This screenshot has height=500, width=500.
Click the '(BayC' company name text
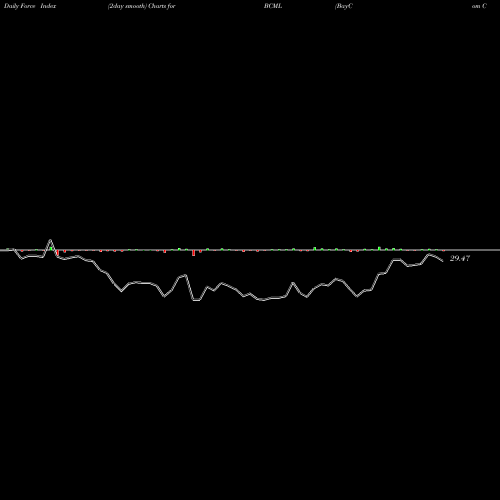tap(344, 6)
